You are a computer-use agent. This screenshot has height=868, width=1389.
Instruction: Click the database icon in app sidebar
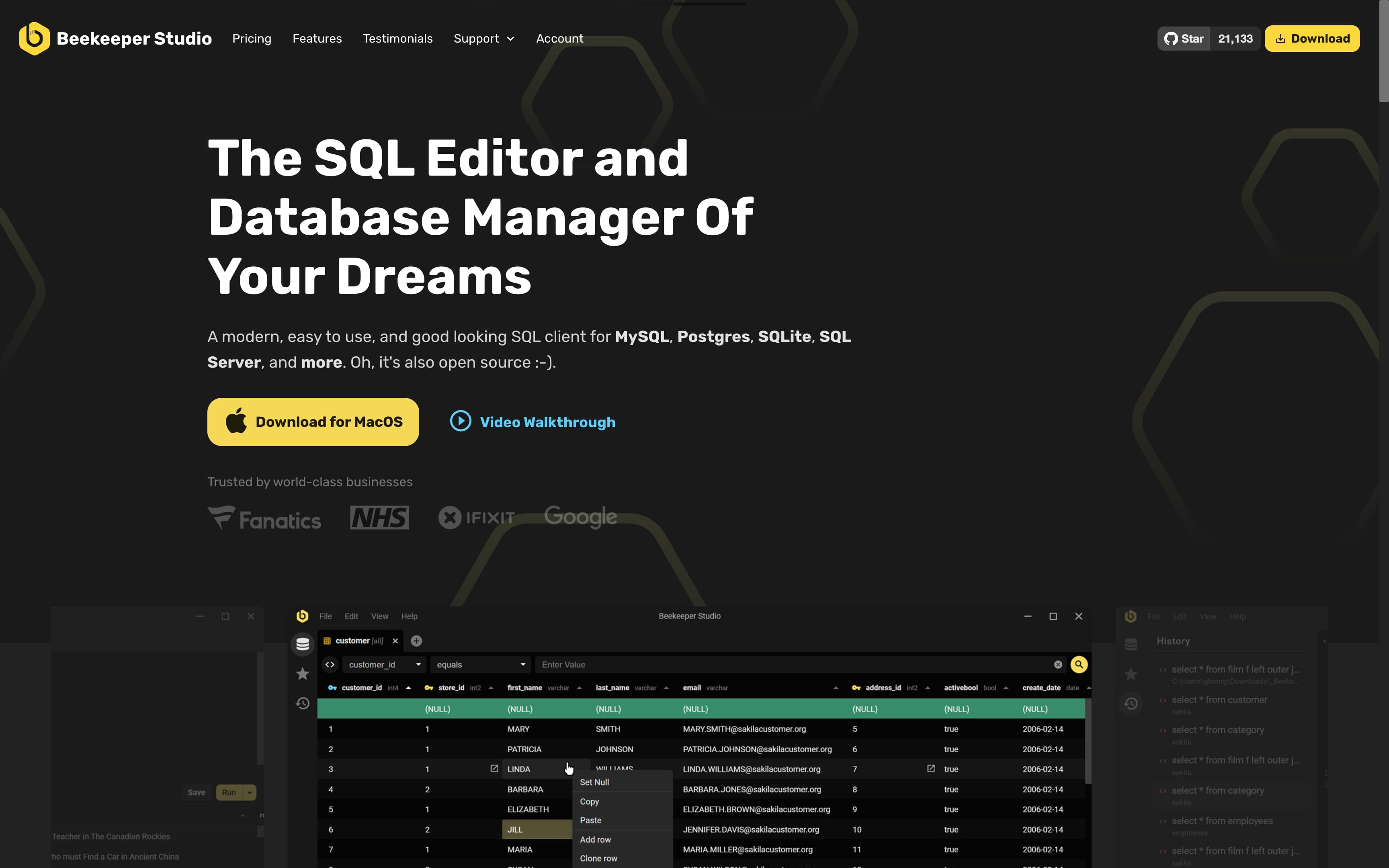point(303,644)
